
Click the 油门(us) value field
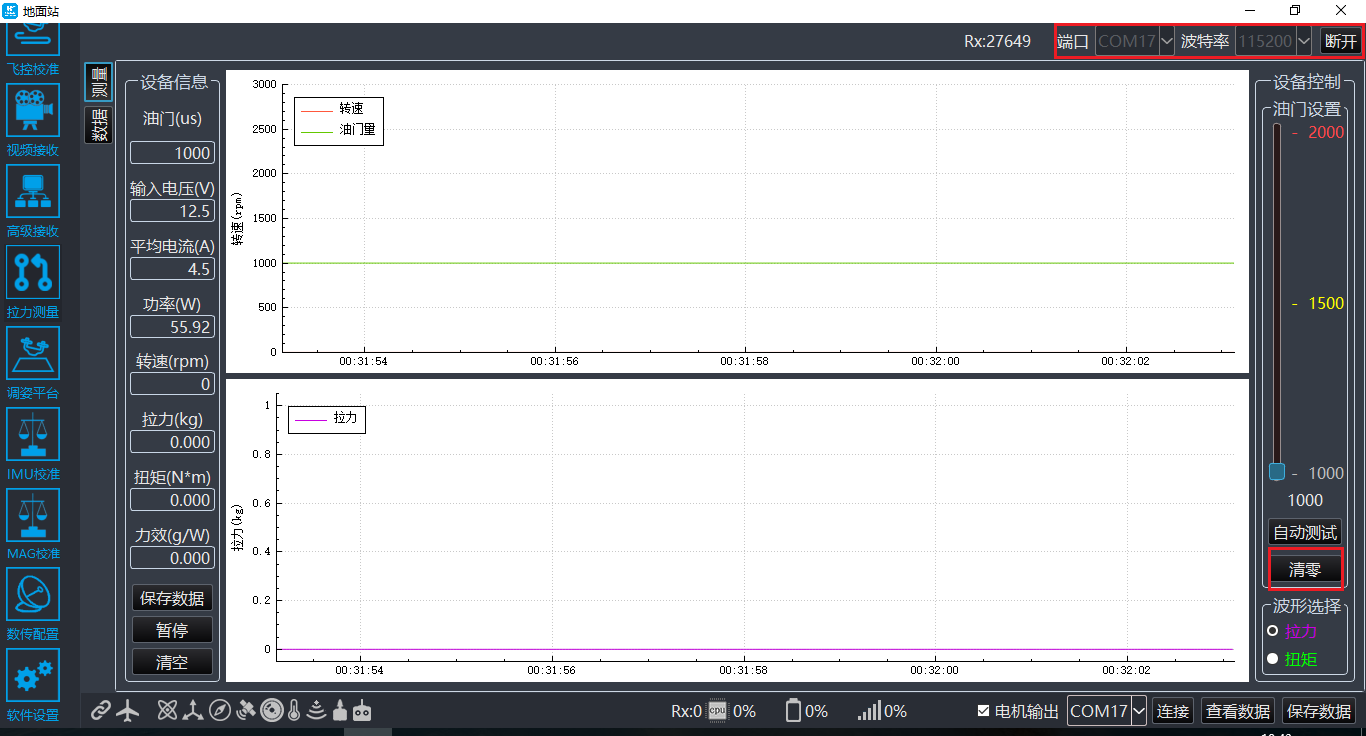(172, 153)
